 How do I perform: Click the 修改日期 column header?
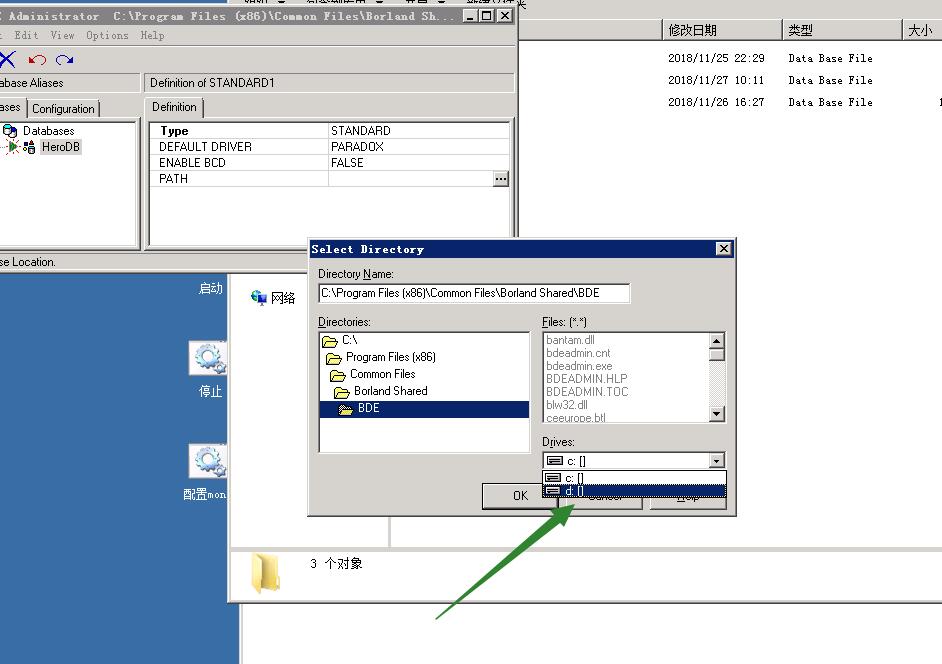(692, 30)
